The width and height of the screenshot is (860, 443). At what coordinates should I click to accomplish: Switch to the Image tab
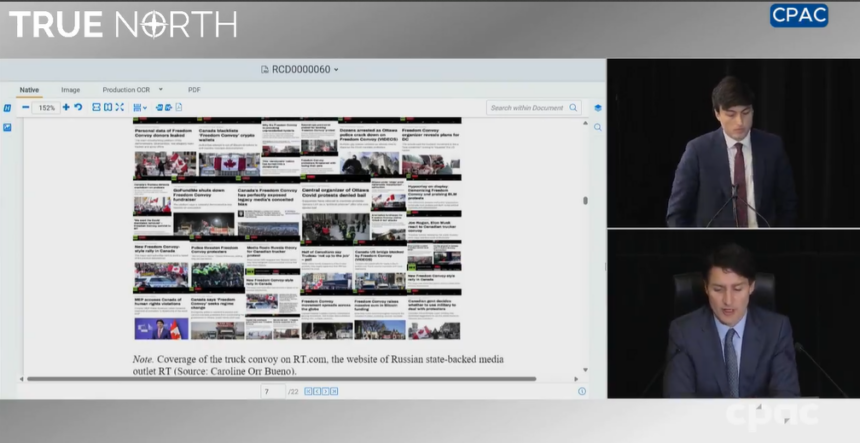pos(70,90)
